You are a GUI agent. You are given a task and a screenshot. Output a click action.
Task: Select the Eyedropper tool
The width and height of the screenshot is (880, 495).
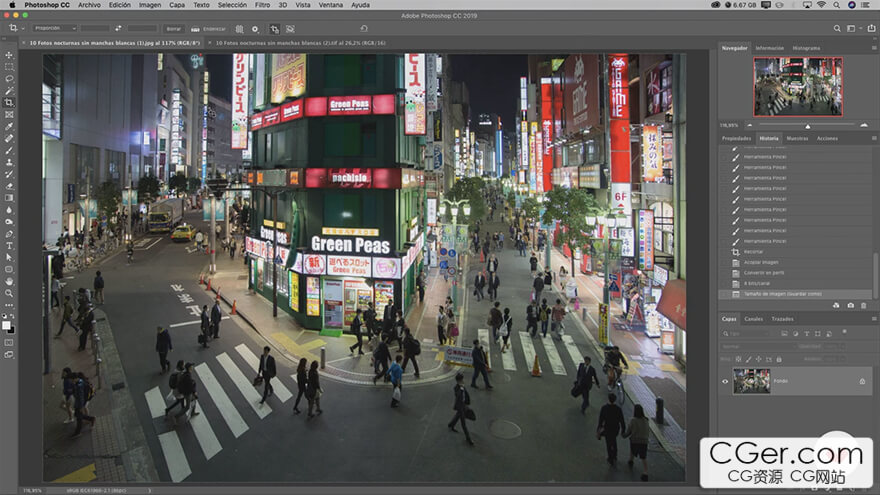(9, 126)
